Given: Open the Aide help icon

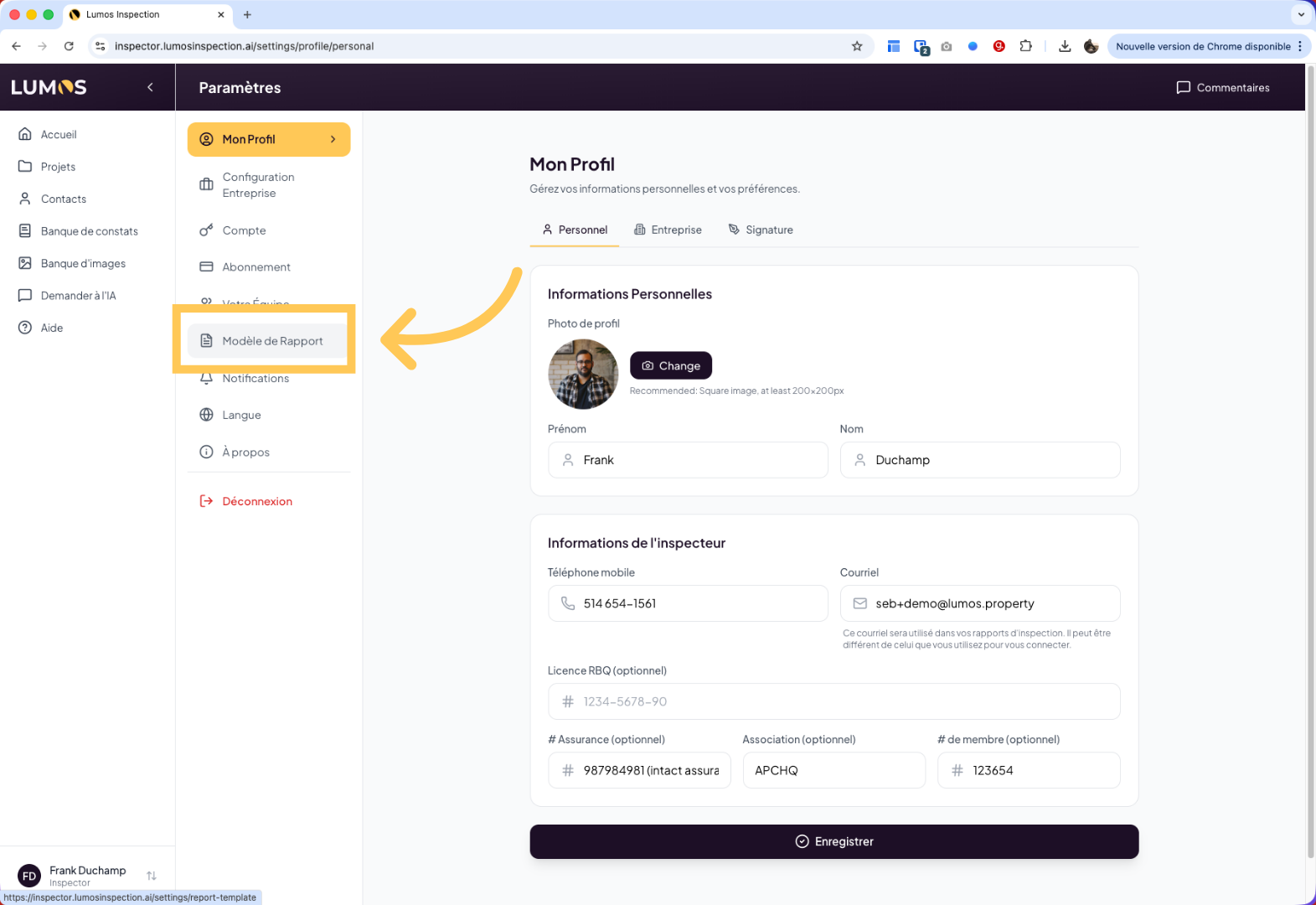Looking at the screenshot, I should [x=25, y=328].
